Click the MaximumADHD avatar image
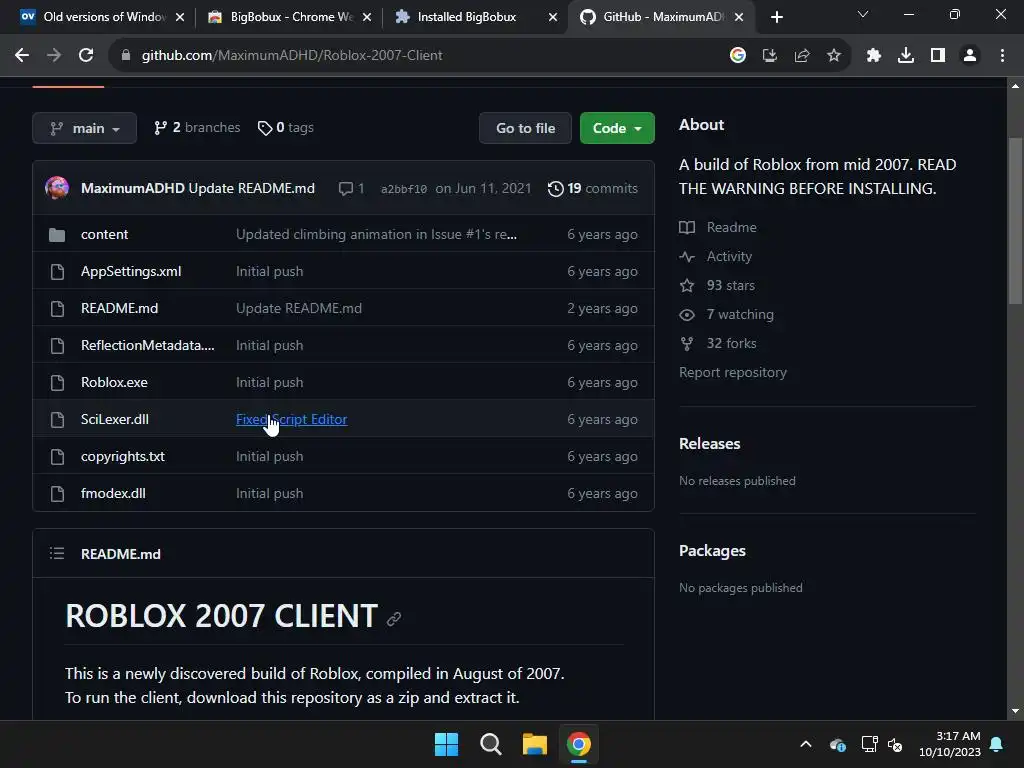Image resolution: width=1024 pixels, height=768 pixels. pyautogui.click(x=57, y=188)
